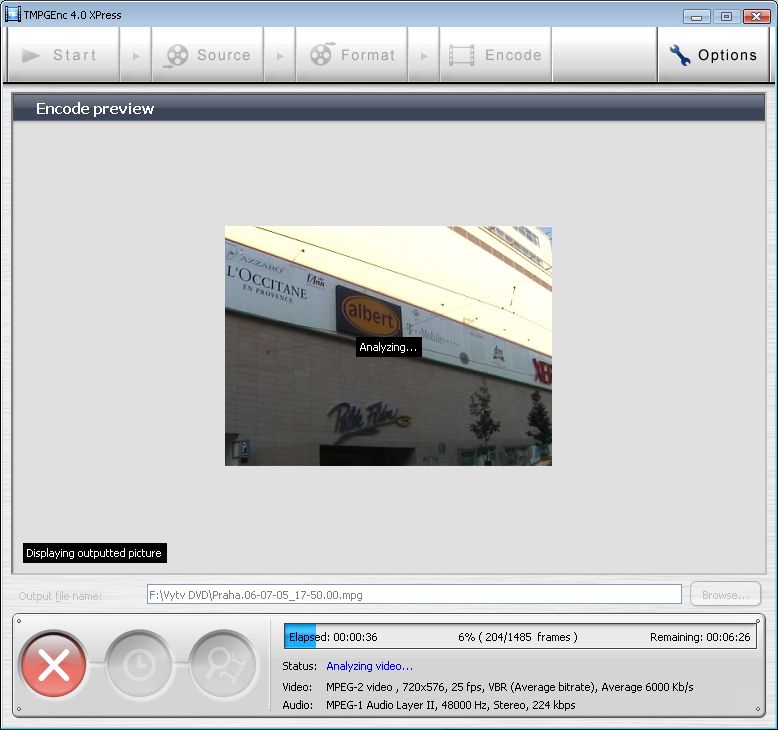Click the film reel icon on Format
This screenshot has height=730, width=778.
pos(322,54)
